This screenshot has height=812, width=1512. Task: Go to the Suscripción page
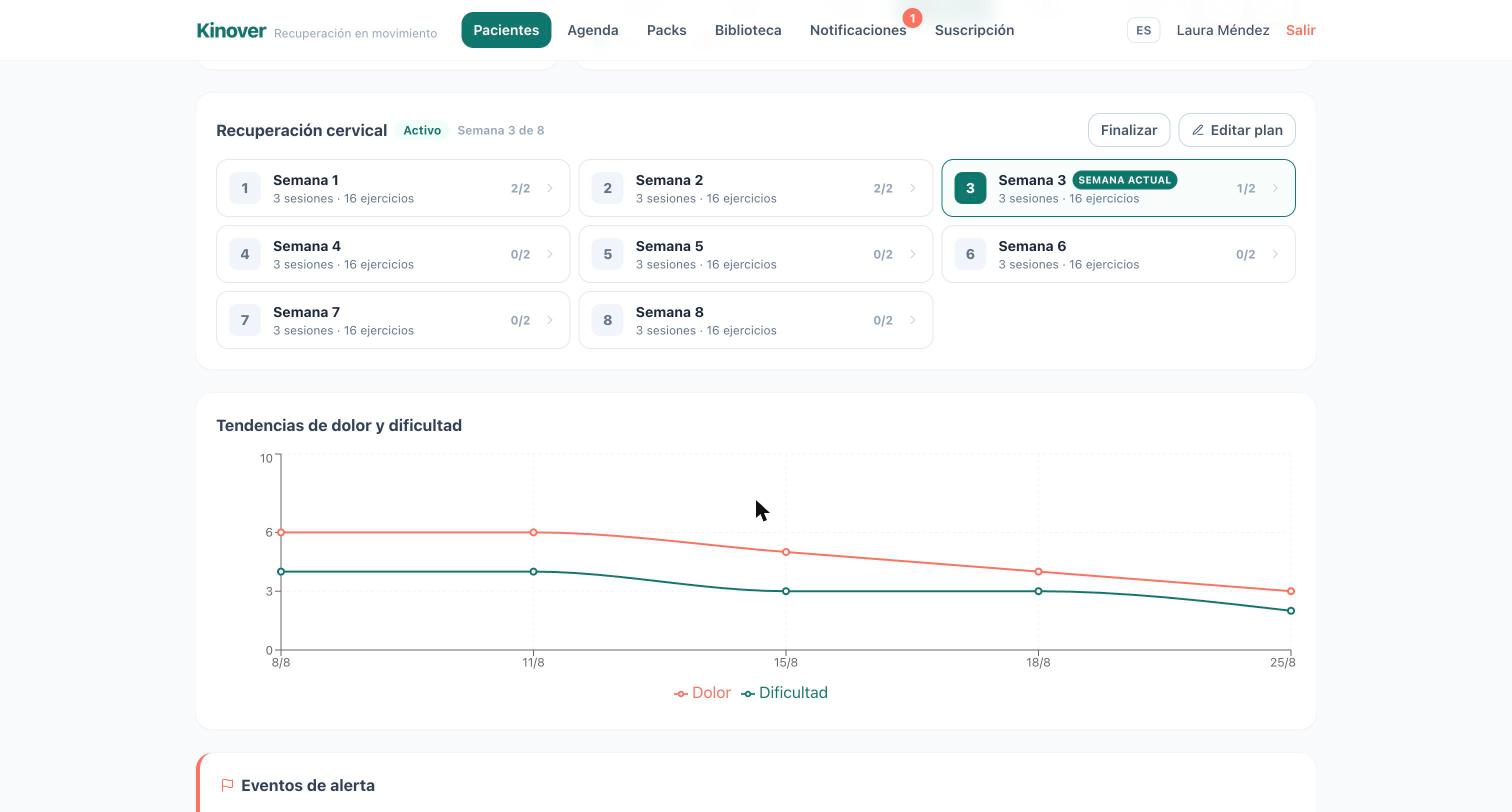click(x=974, y=30)
